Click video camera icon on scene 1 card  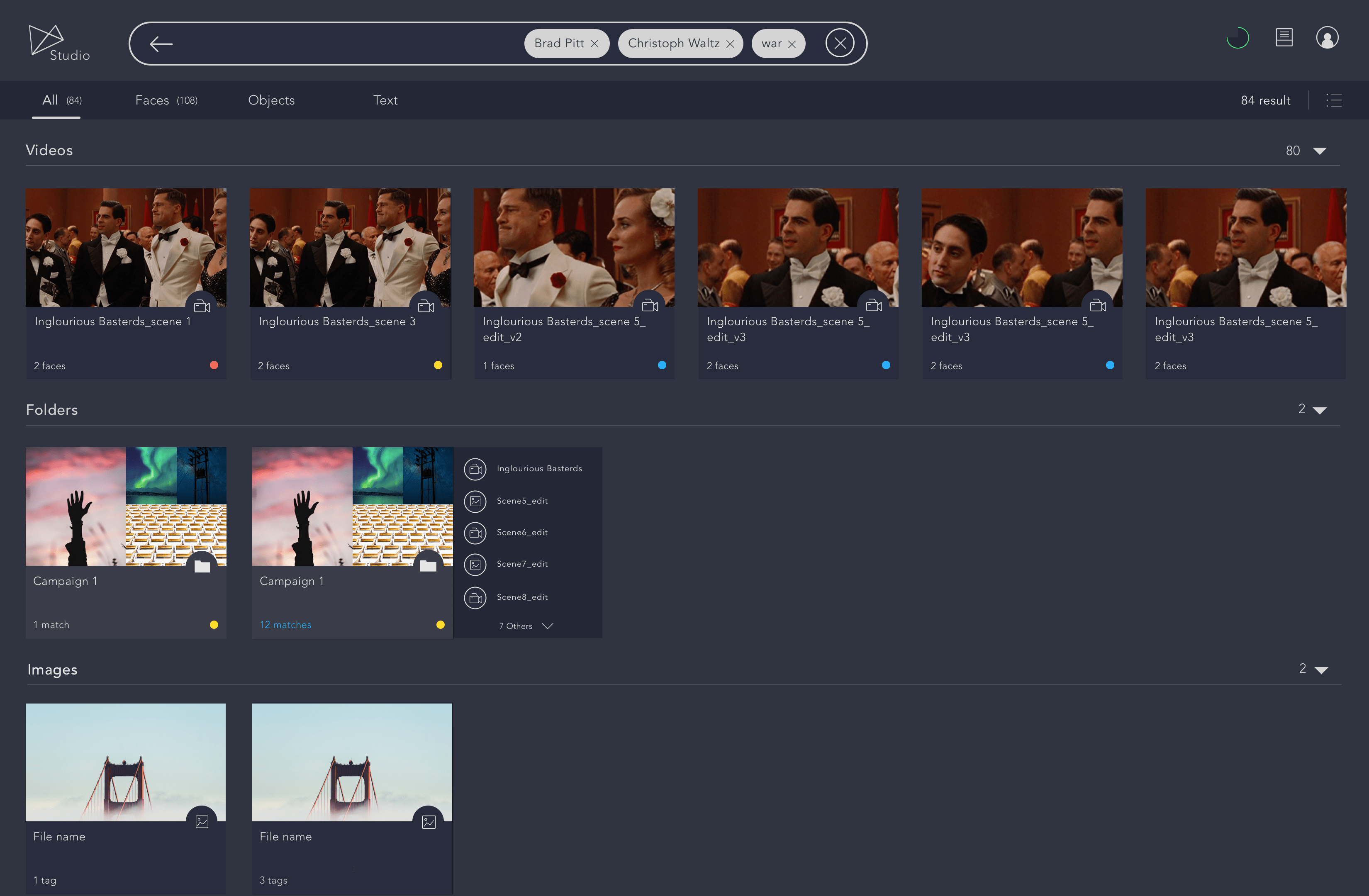click(202, 306)
